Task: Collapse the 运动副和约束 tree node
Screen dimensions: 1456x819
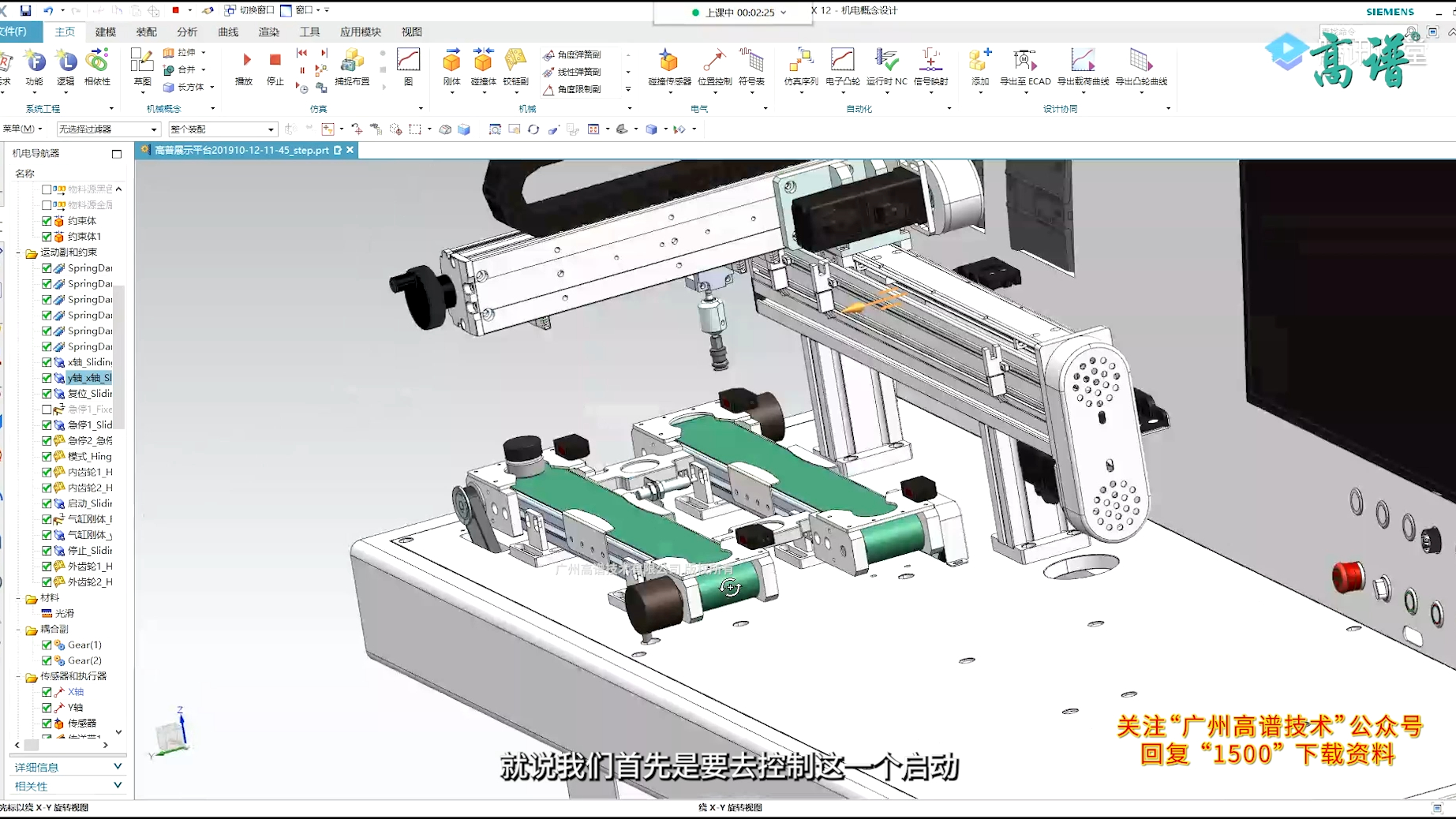Action: (19, 252)
